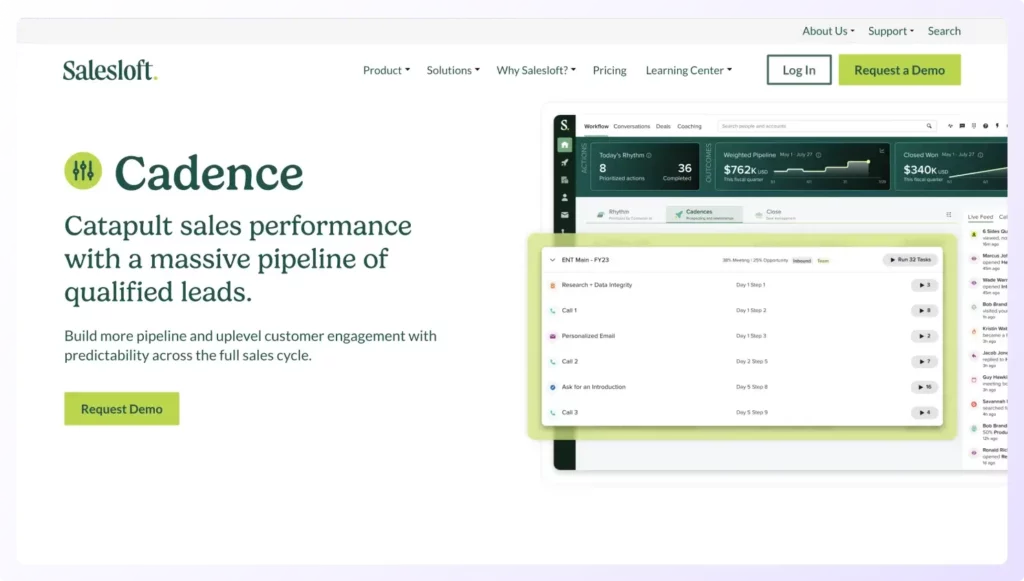Image resolution: width=1024 pixels, height=581 pixels.
Task: Open the chat bubble icon in the dashboard top bar
Action: coord(962,126)
